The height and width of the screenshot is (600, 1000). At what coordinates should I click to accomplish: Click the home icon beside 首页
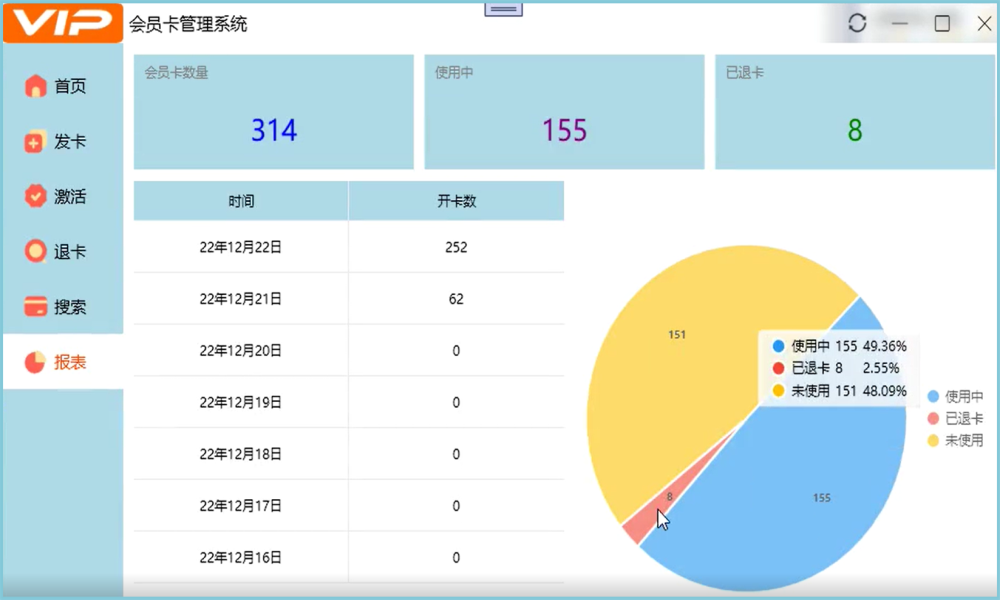coord(36,86)
